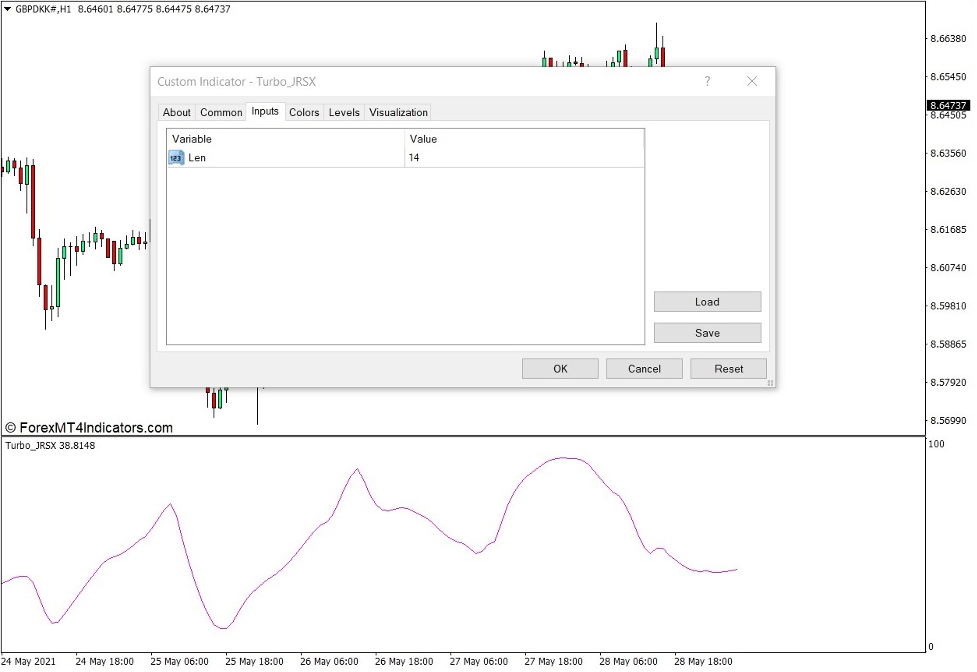Click Save to store input settings
The image size is (977, 672).
tap(707, 333)
